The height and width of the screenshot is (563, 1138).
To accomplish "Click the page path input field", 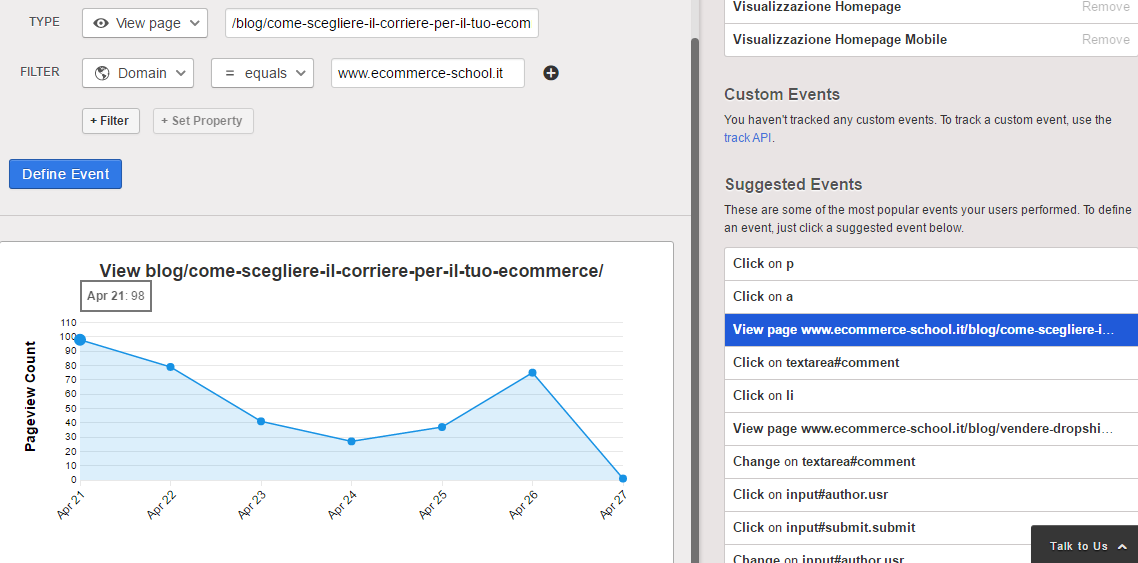I will click(x=381, y=23).
